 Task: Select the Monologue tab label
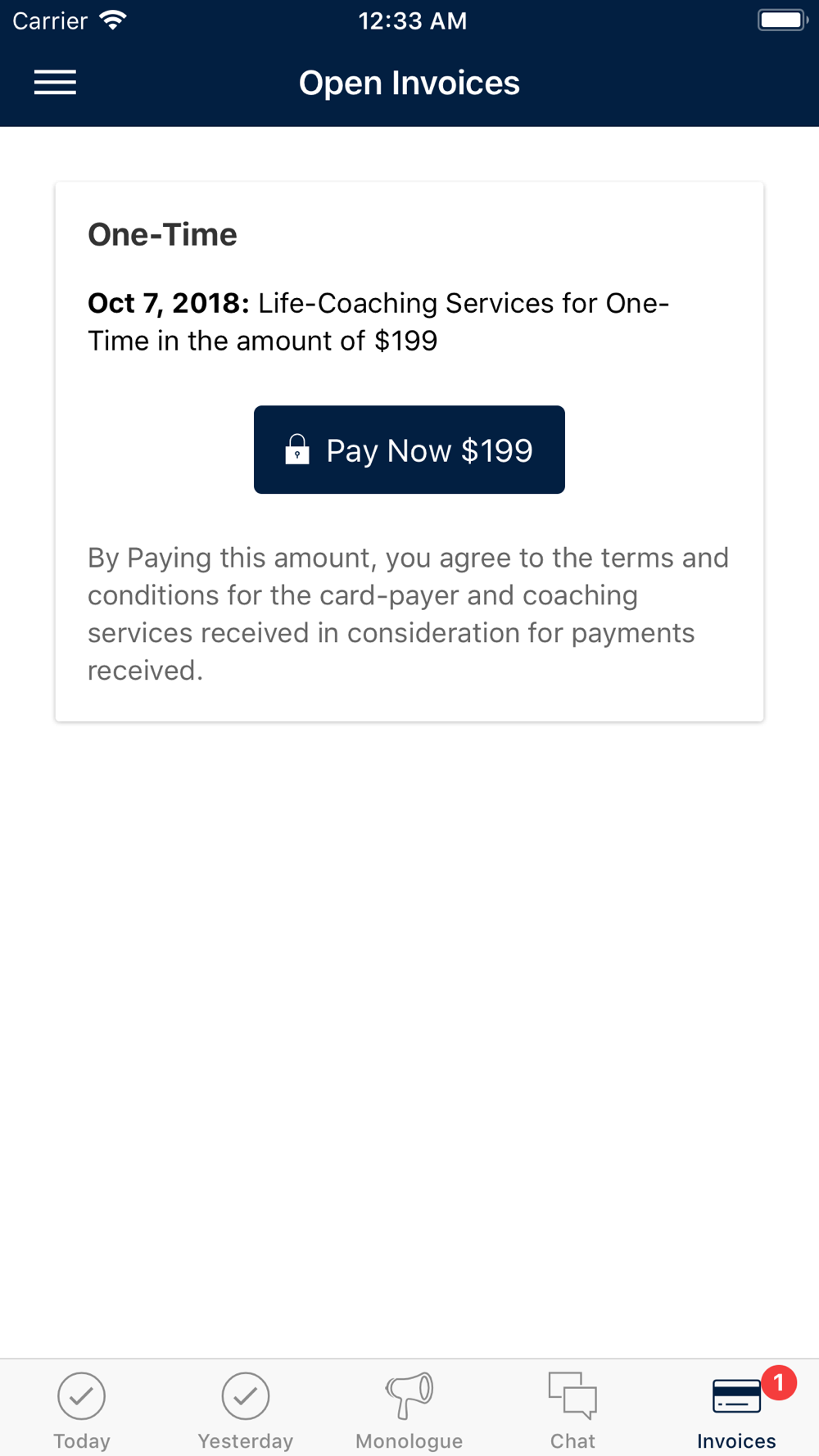pyautogui.click(x=409, y=1440)
